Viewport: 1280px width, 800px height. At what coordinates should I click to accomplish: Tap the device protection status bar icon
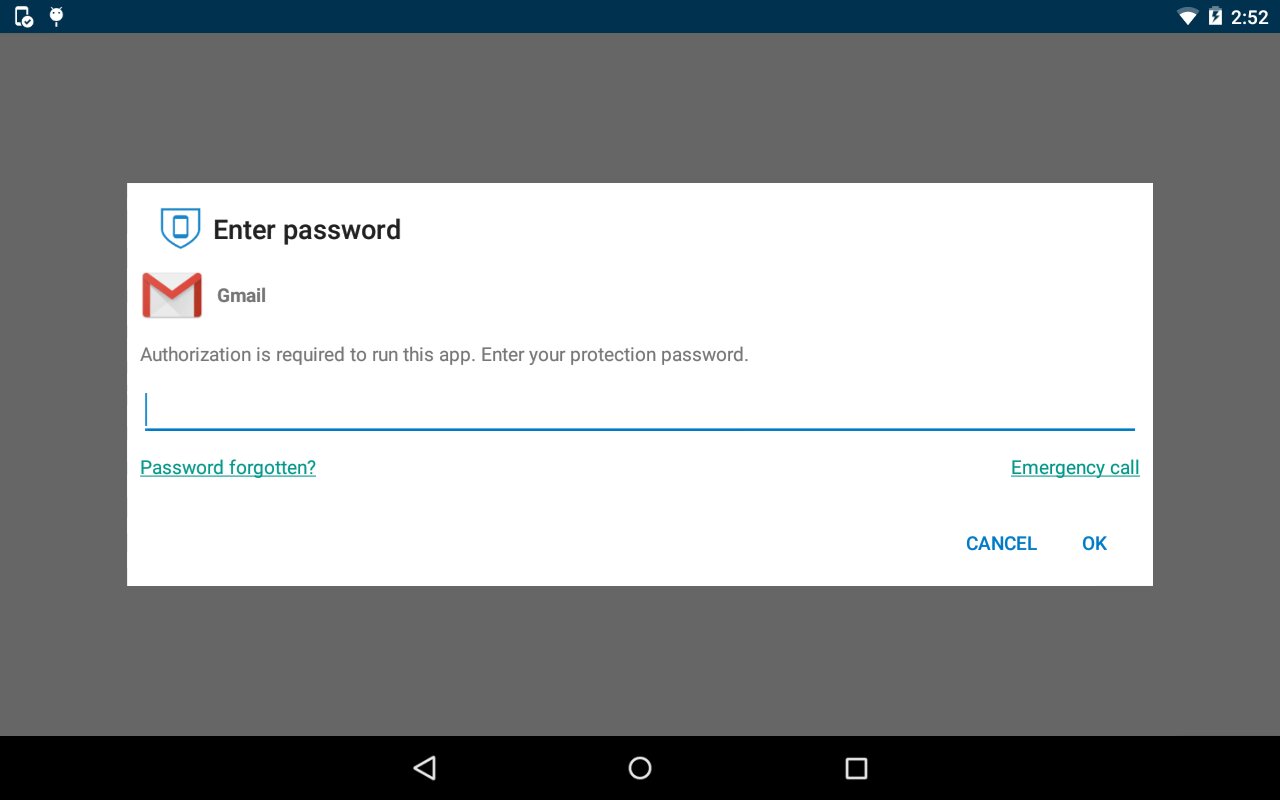click(x=24, y=16)
